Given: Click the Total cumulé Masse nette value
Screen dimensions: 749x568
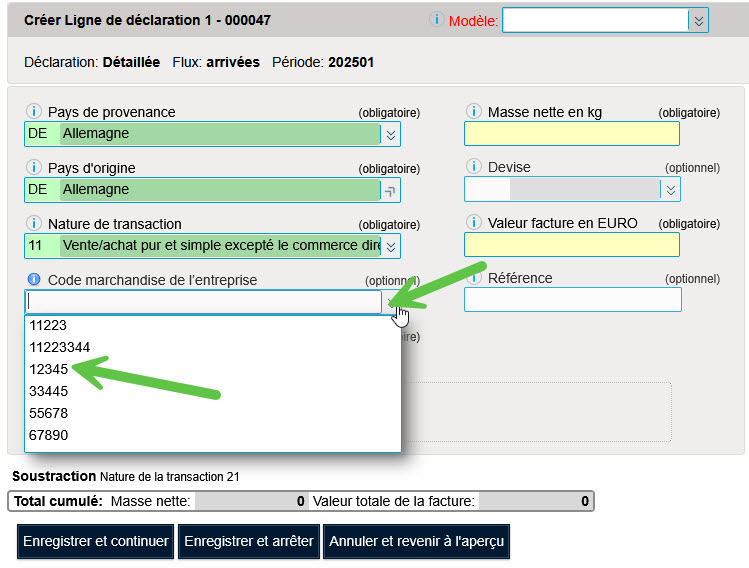Looking at the screenshot, I should coord(251,501).
